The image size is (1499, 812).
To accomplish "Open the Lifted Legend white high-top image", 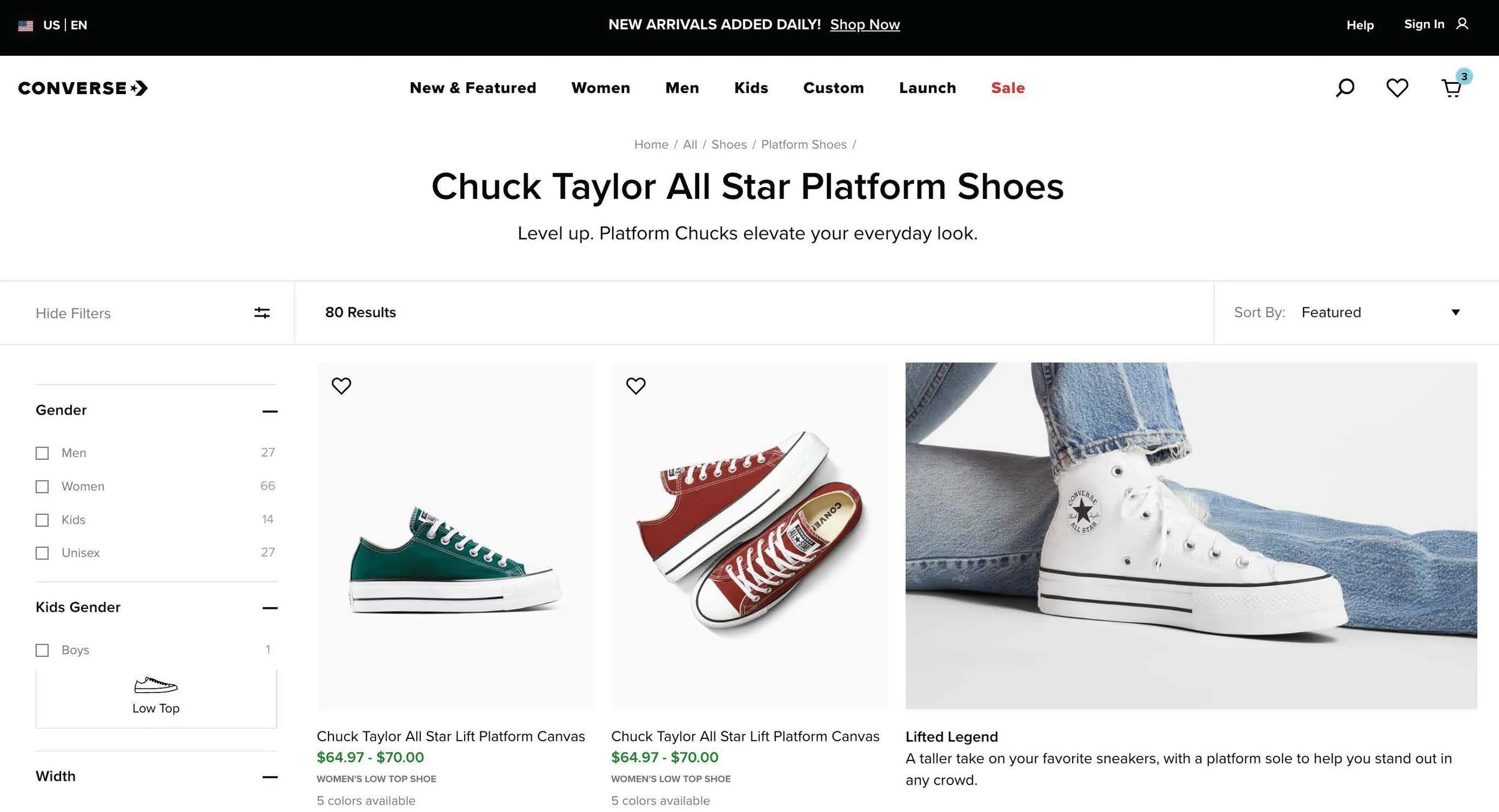I will pos(1190,535).
